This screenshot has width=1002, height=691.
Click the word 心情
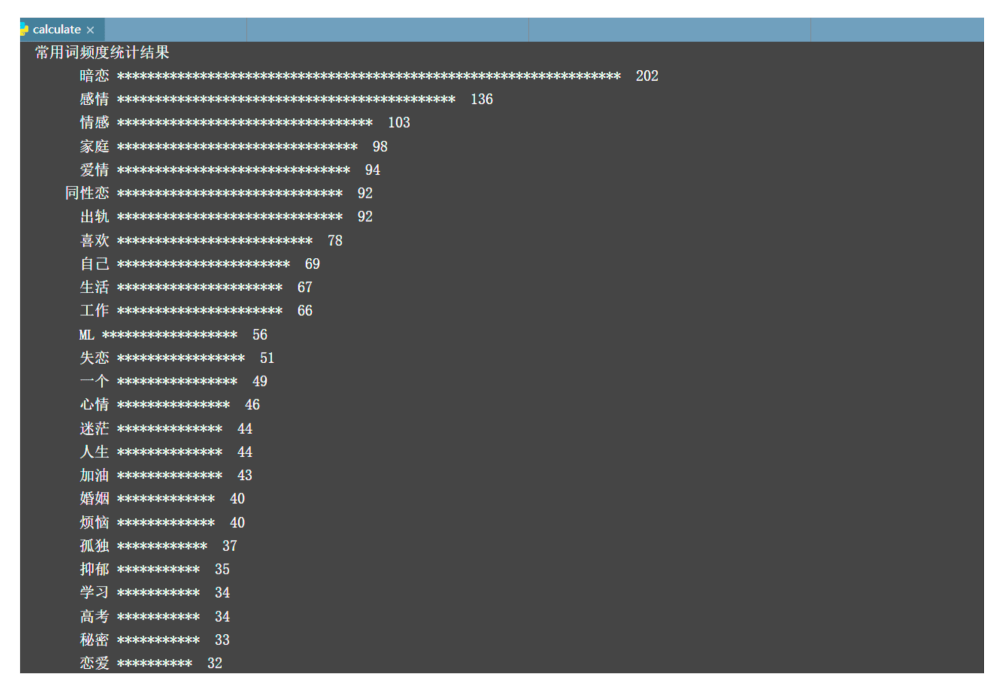95,405
